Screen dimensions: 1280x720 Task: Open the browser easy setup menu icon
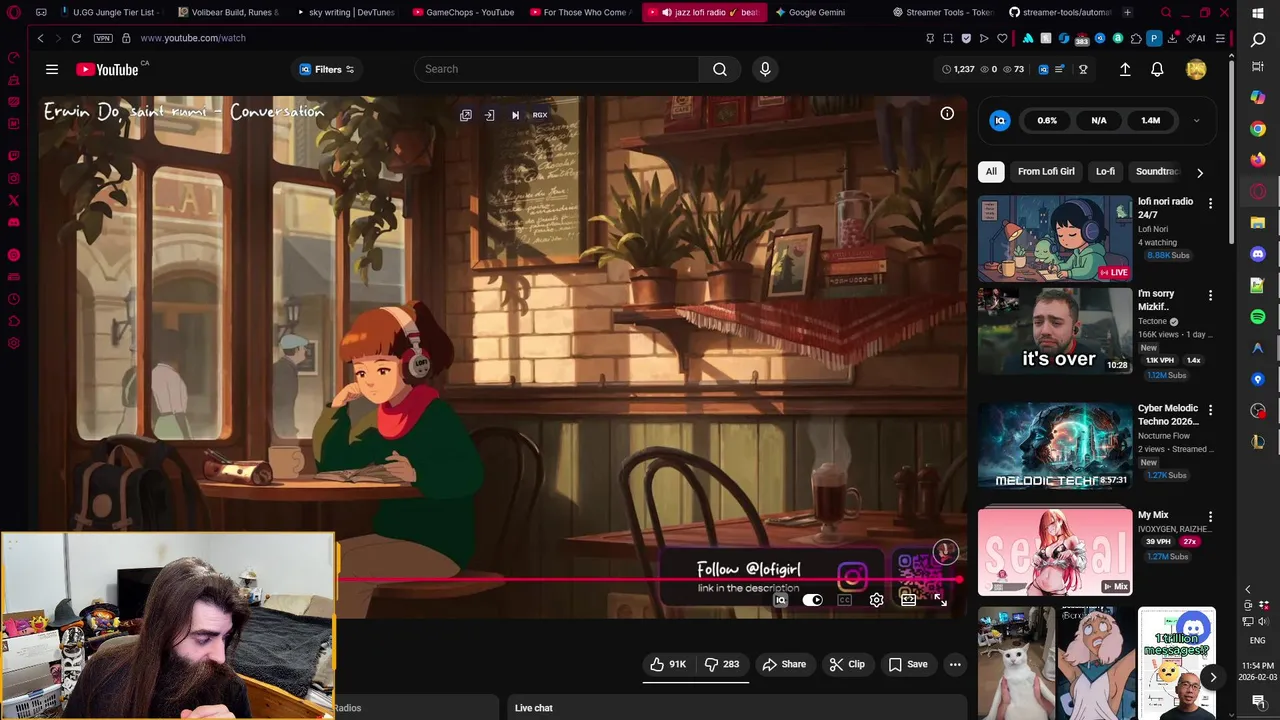[1220, 38]
